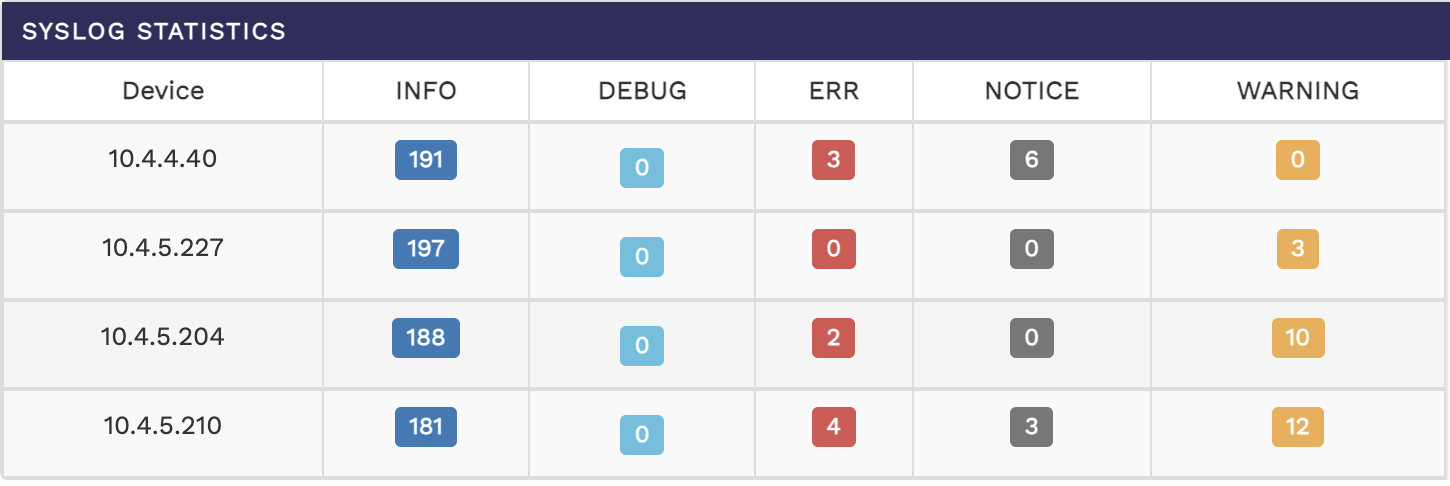Click the WARNING column header
Viewport: 1450px width, 486px height.
click(x=1298, y=91)
